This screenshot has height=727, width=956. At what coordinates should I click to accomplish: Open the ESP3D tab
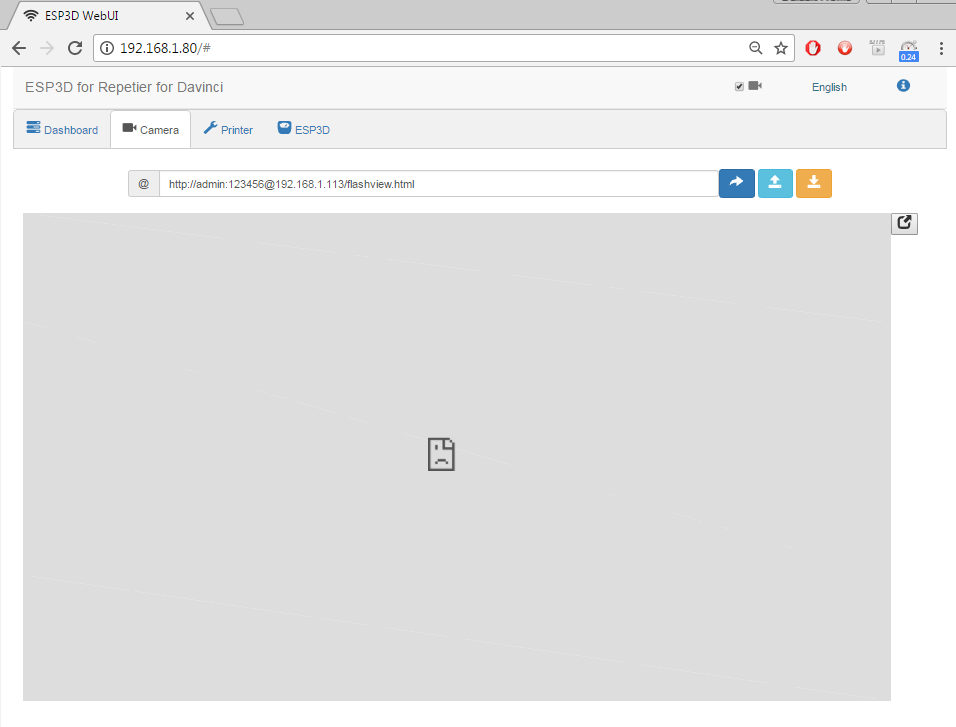[x=304, y=130]
